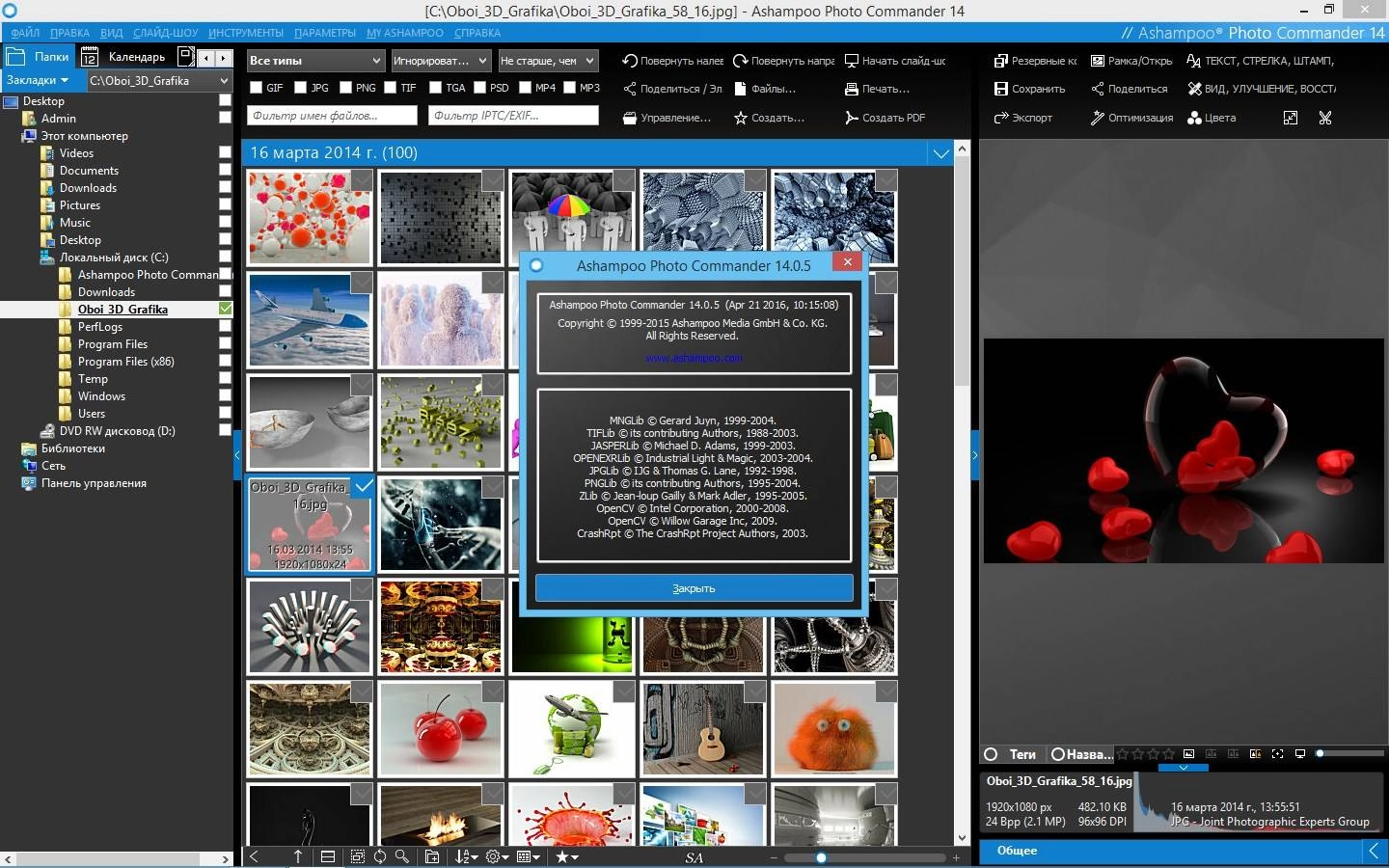
Task: Go back with the left arrow in bottom toolbar
Action: tap(255, 856)
